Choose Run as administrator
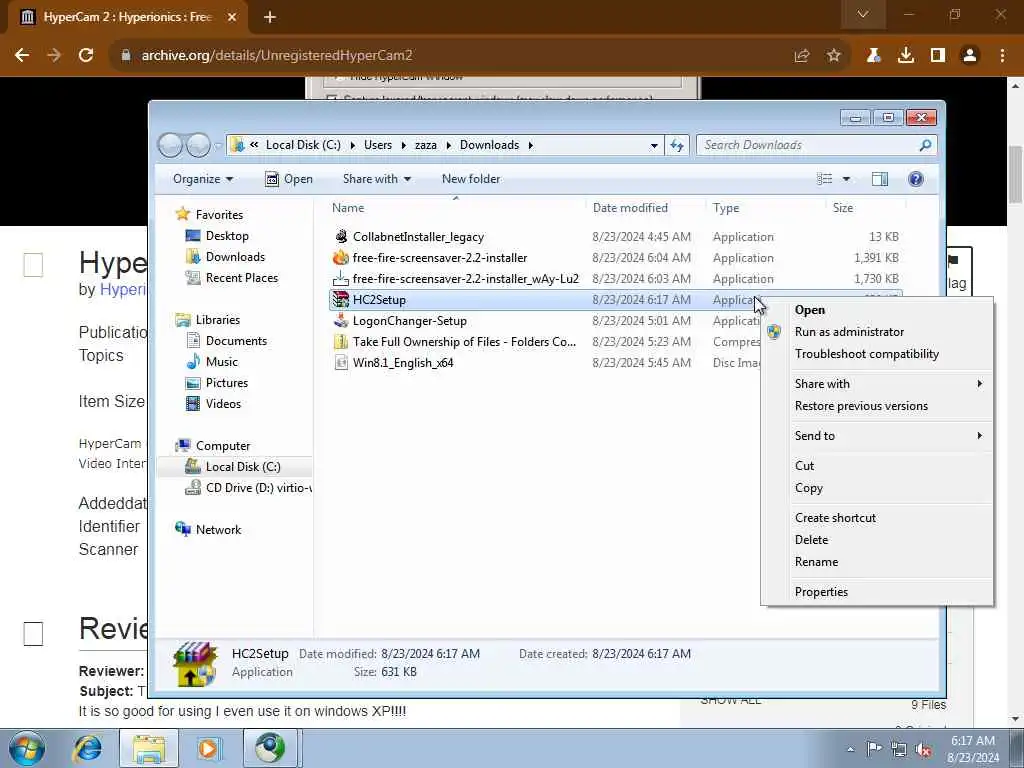Image resolution: width=1024 pixels, height=768 pixels. 849,332
